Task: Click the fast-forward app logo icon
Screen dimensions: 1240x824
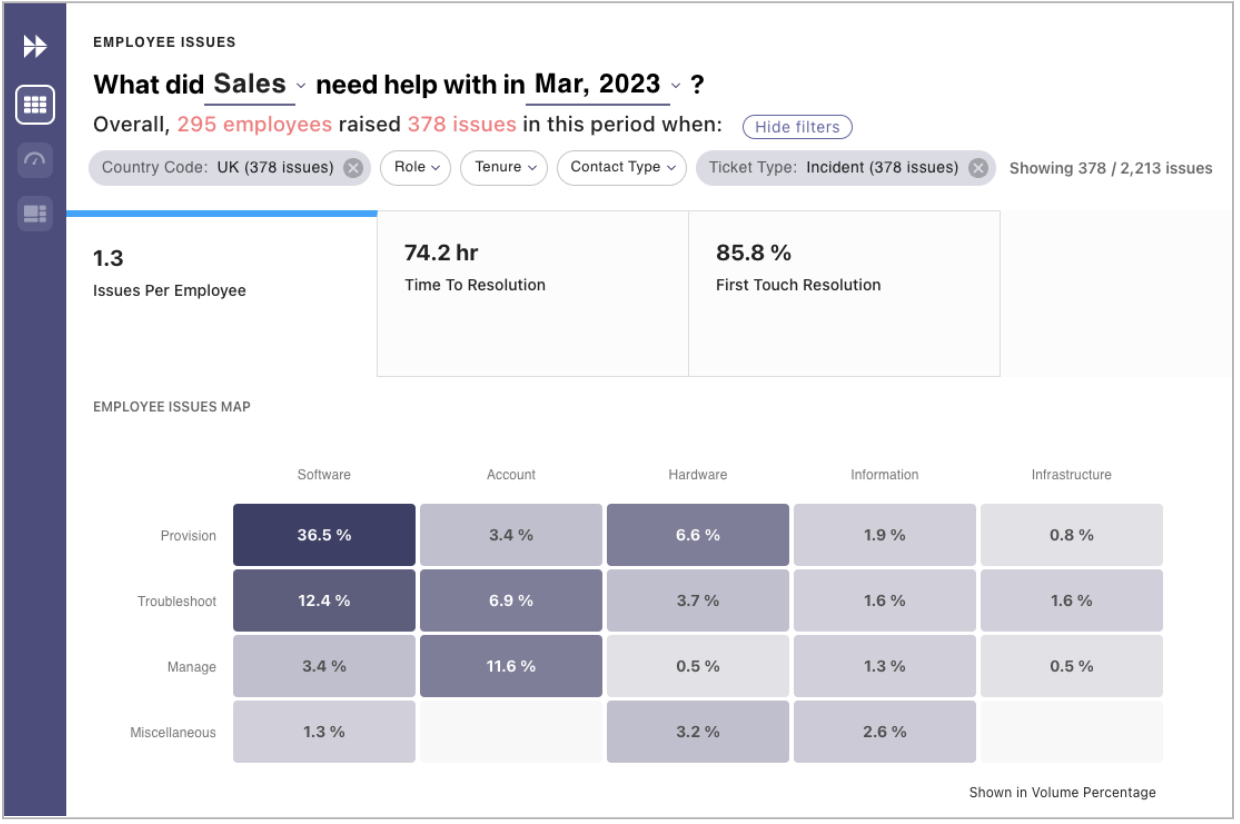Action: pos(35,44)
